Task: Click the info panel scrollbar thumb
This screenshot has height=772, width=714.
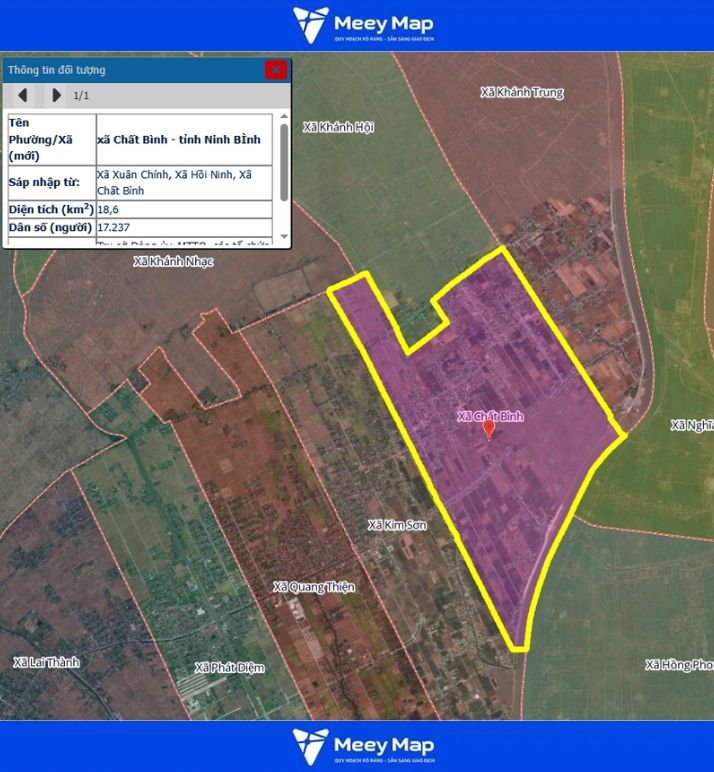Action: (x=284, y=160)
